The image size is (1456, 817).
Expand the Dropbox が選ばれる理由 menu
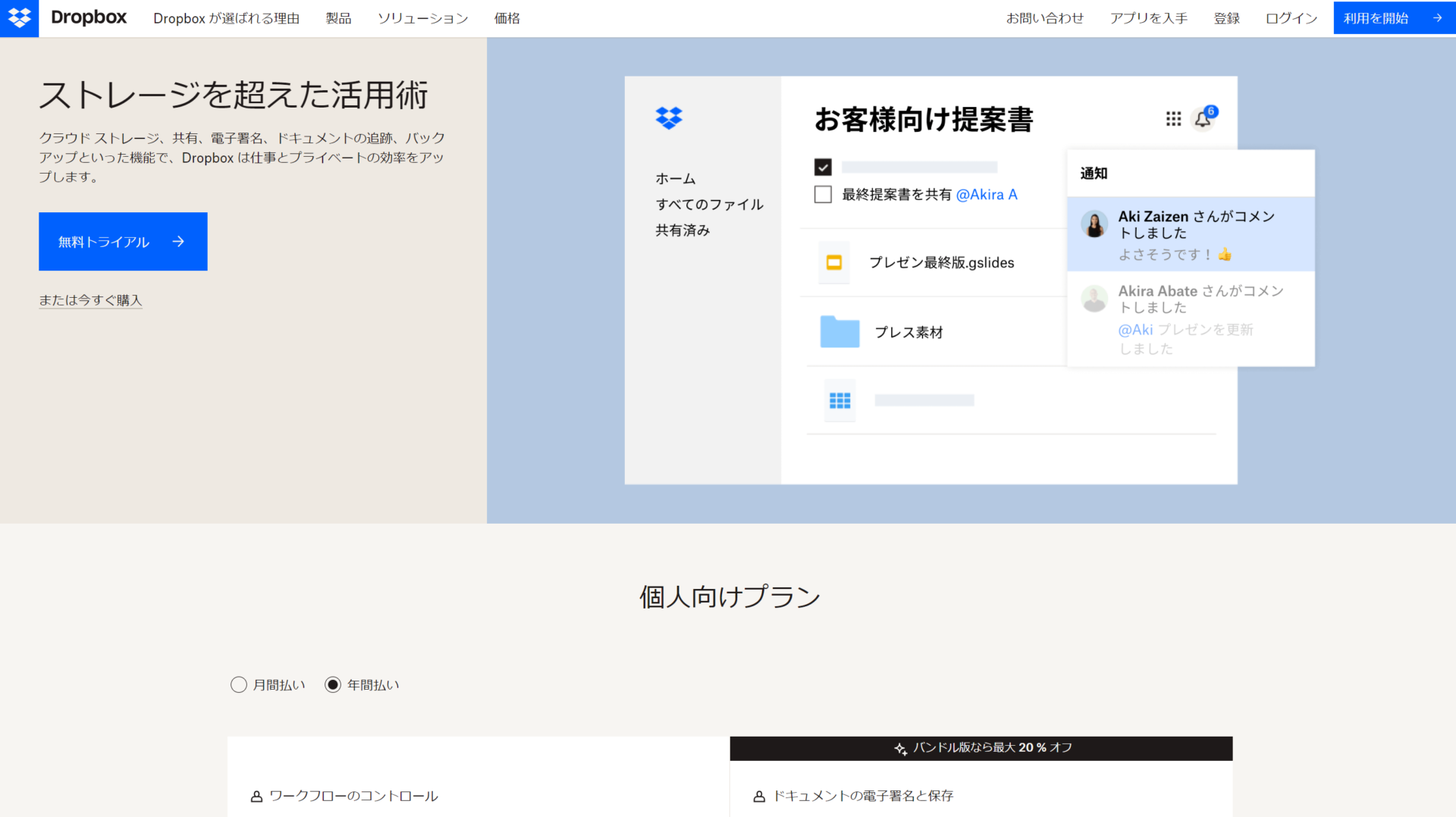(x=226, y=18)
